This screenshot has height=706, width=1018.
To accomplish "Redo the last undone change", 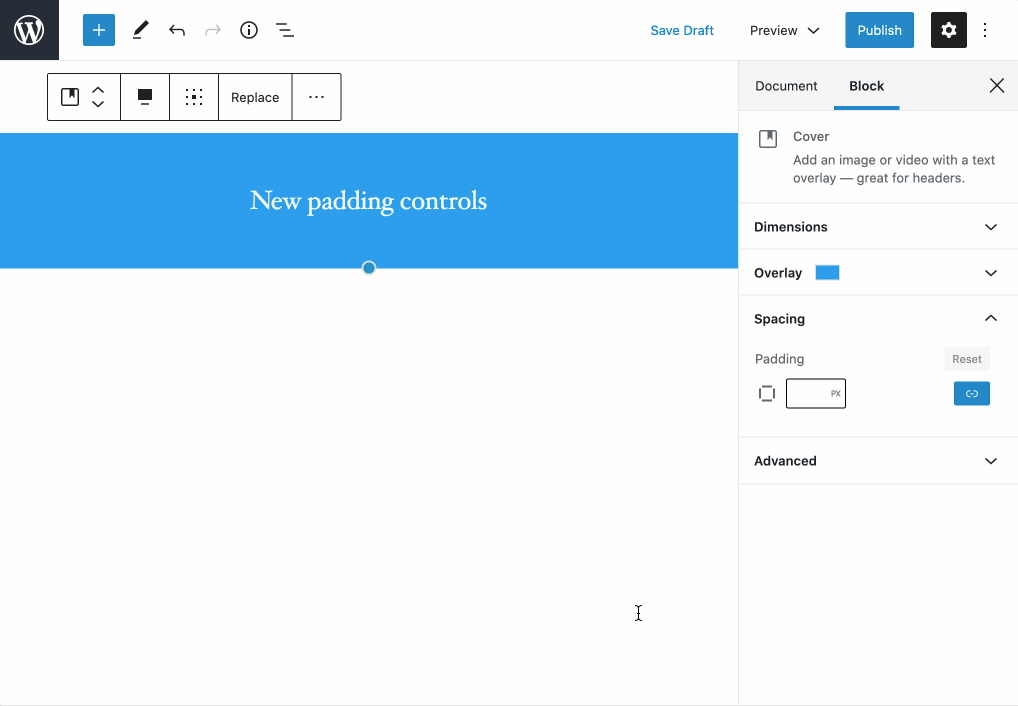I will pos(213,30).
